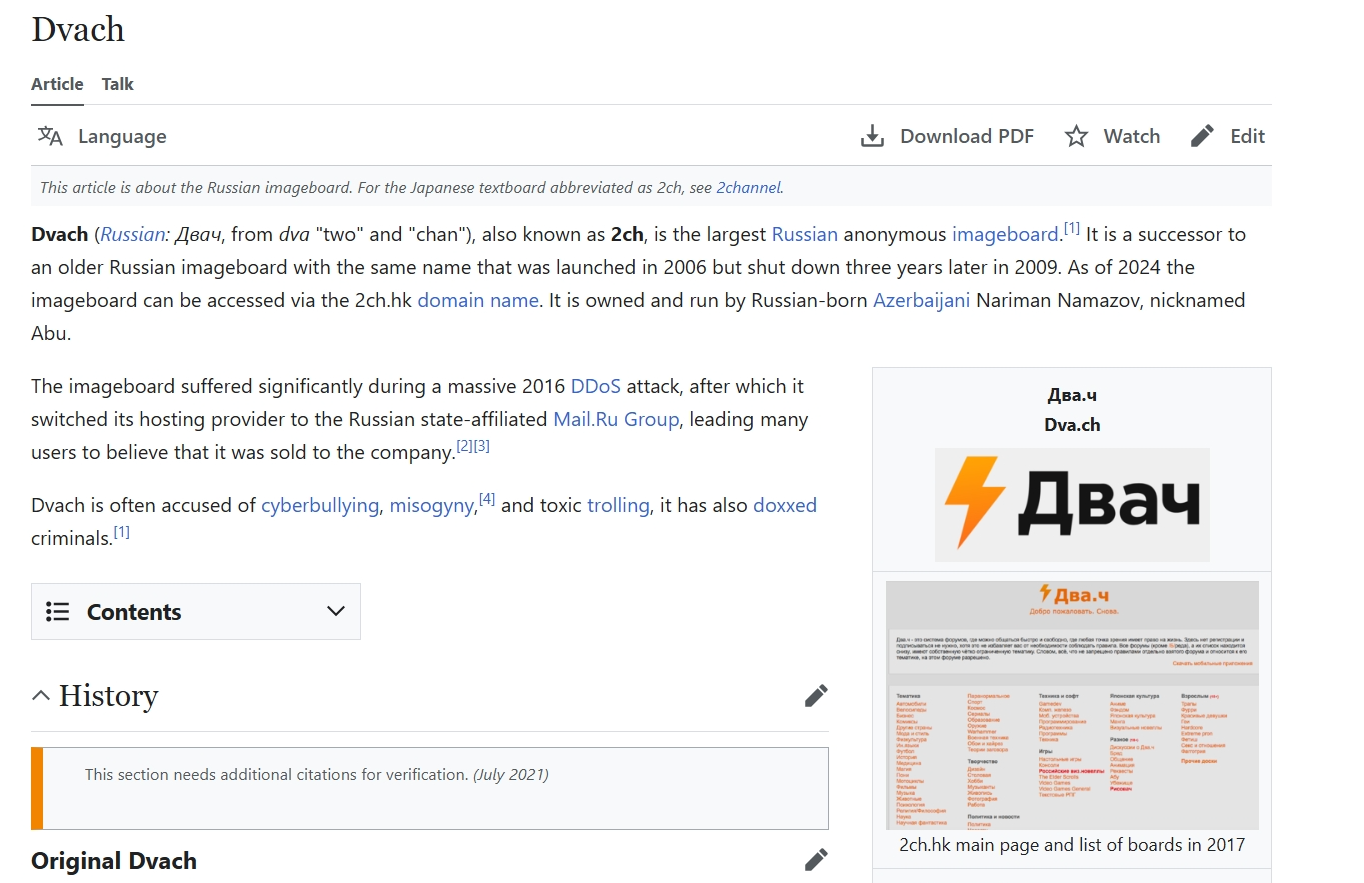The width and height of the screenshot is (1364, 883).
Task: Open the Двач logo image in infobox
Action: 1072,504
